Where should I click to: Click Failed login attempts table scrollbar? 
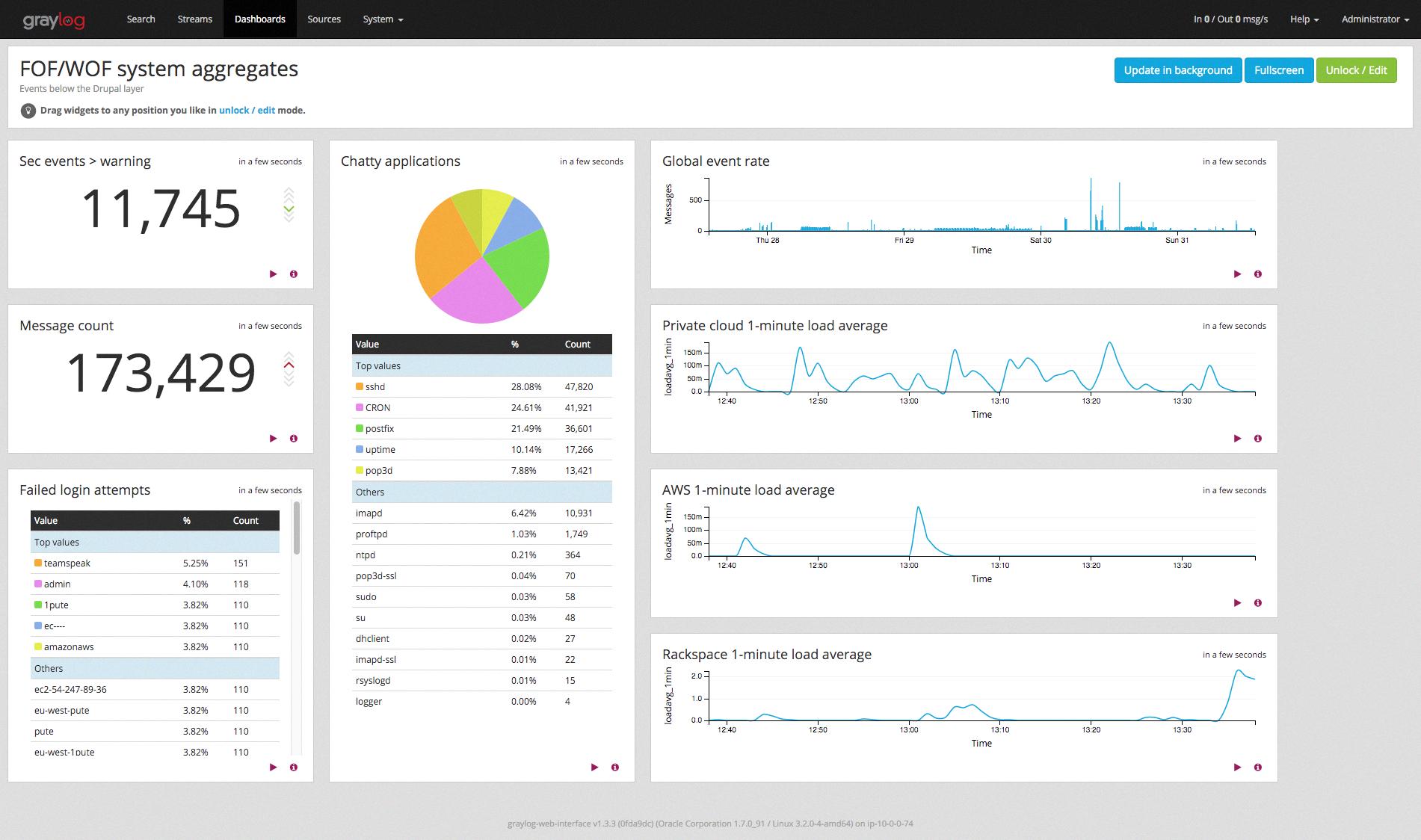[297, 529]
